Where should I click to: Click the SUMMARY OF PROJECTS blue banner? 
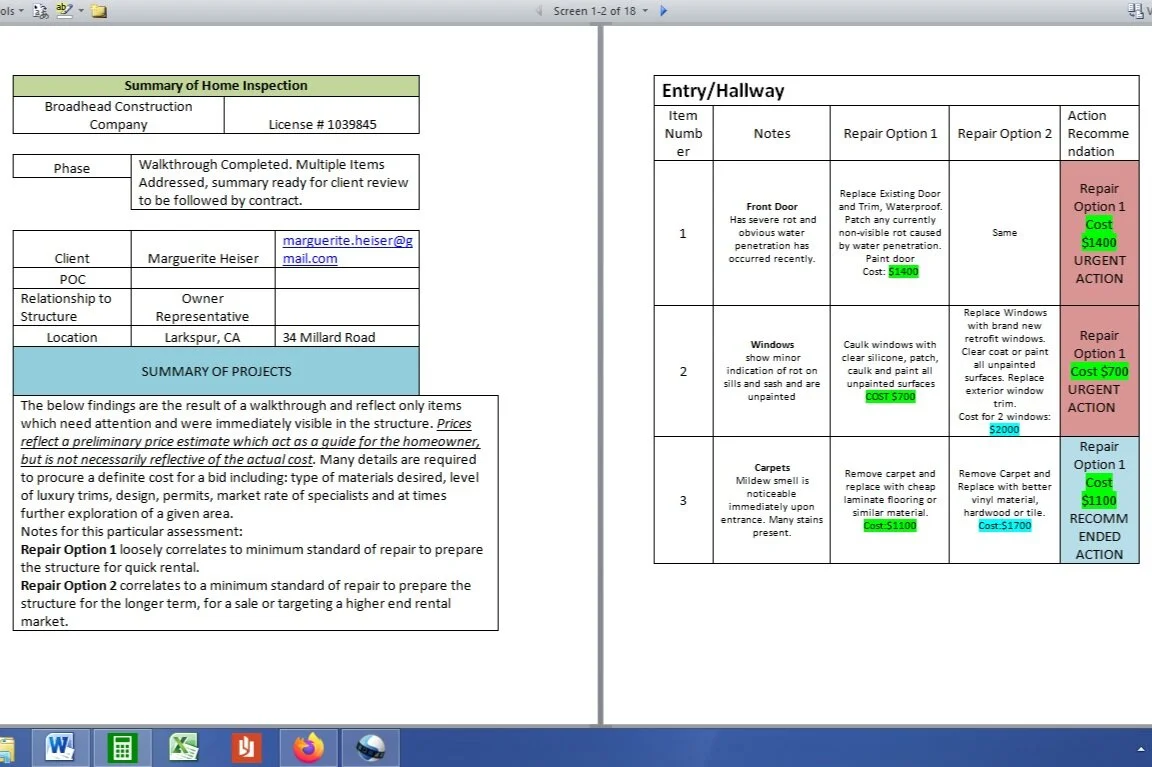point(216,371)
